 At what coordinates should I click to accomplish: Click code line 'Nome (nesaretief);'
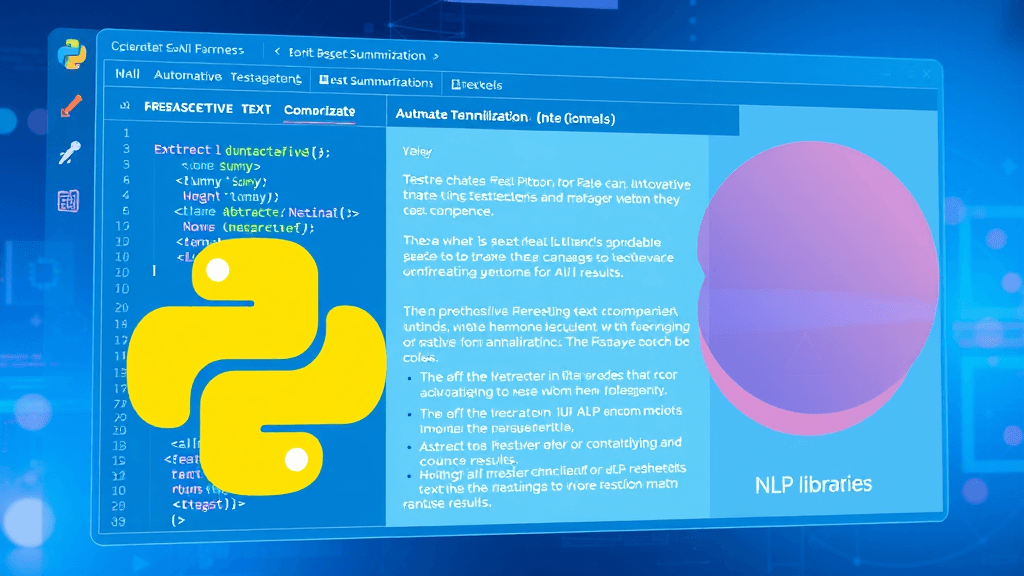click(x=249, y=227)
